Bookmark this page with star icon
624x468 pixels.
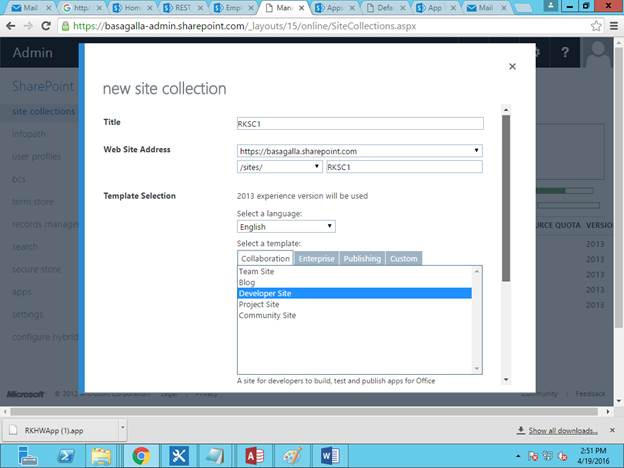[596, 26]
